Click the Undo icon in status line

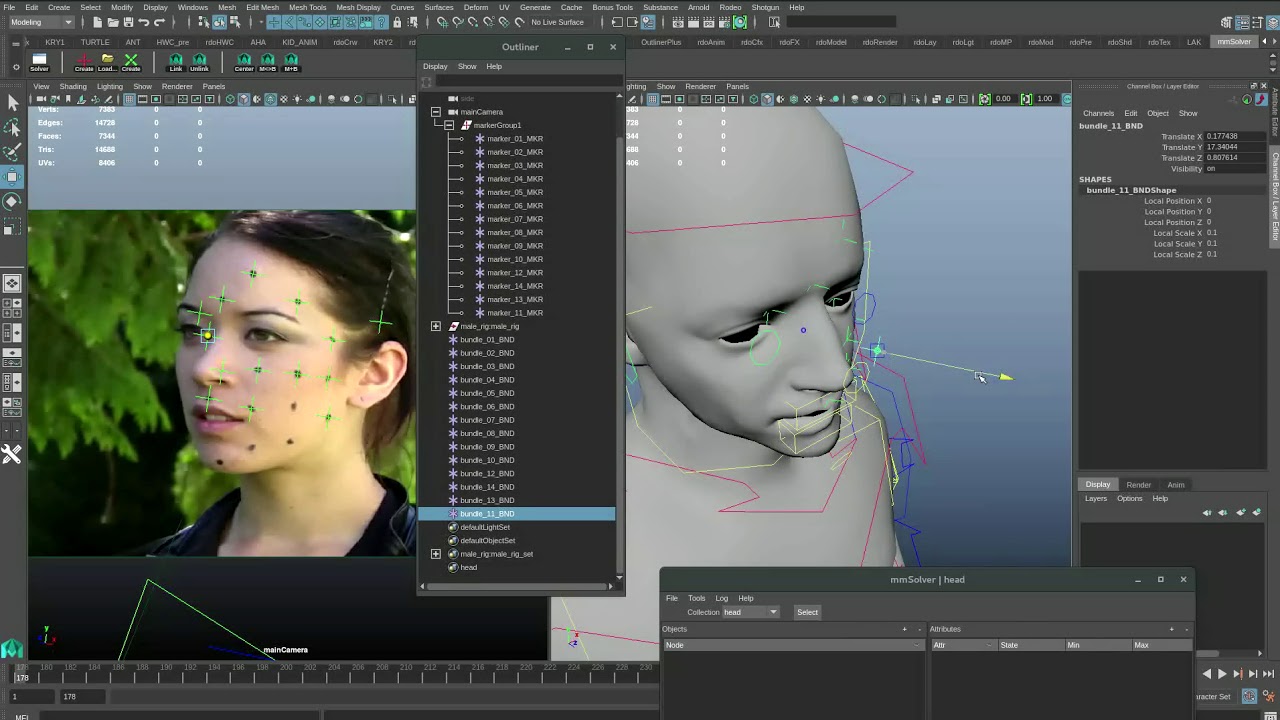pos(144,22)
